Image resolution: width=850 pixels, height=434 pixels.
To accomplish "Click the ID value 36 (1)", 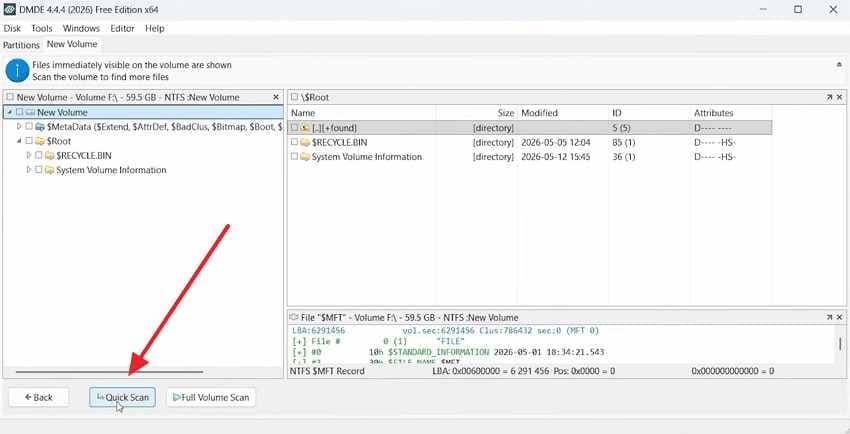I will [x=624, y=157].
